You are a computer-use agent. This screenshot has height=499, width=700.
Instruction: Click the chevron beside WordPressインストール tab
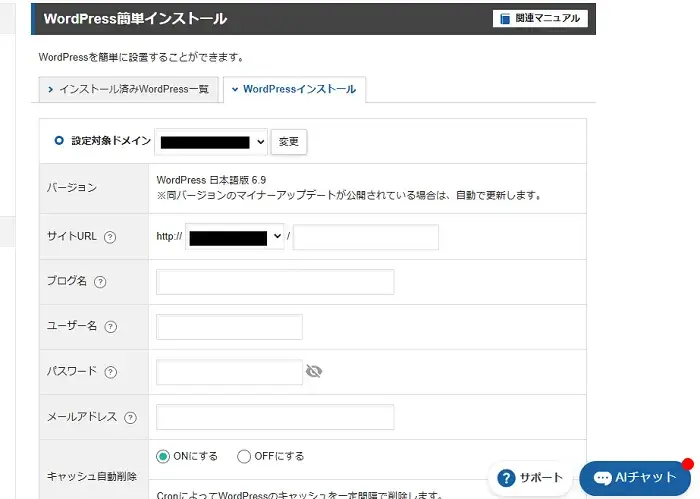click(x=235, y=89)
